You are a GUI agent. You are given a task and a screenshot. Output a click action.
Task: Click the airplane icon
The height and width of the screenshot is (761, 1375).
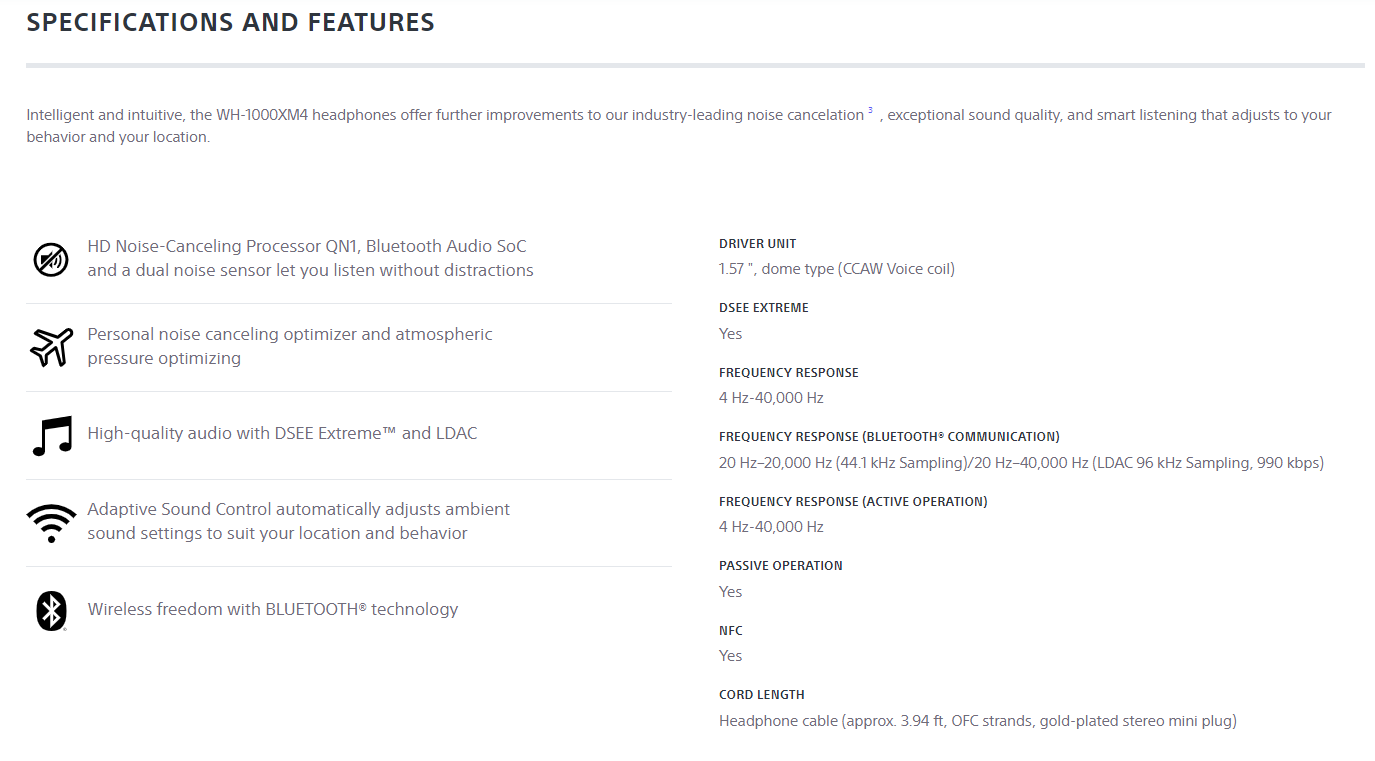[x=51, y=347]
